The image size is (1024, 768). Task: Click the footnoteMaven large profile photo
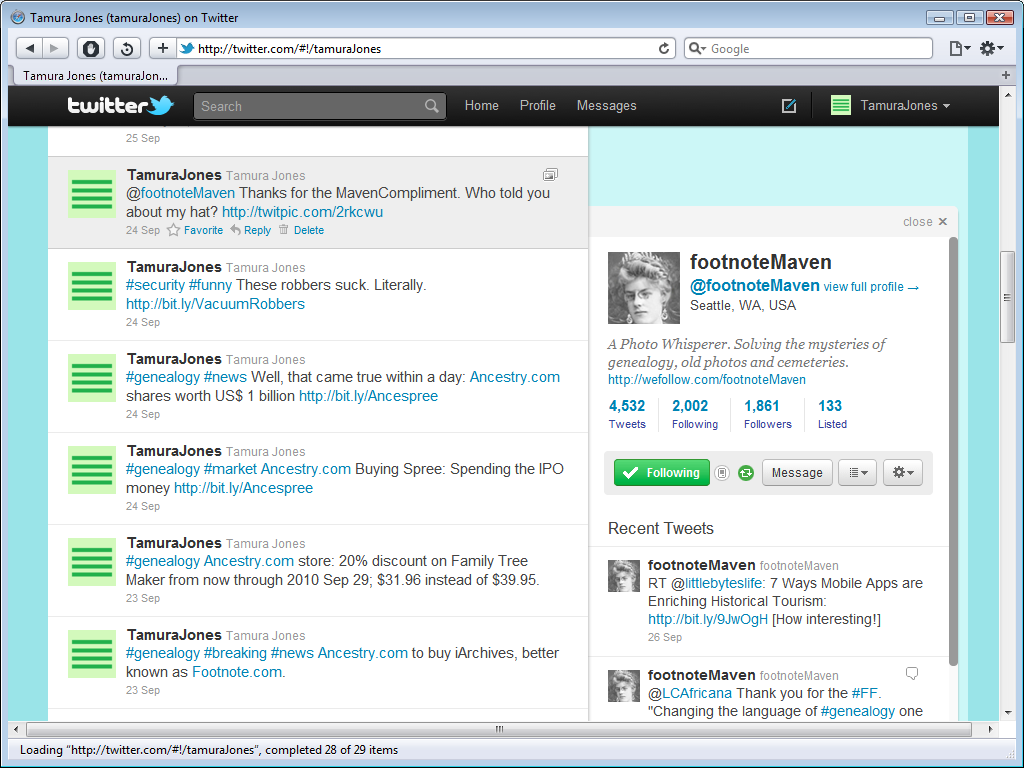[644, 288]
